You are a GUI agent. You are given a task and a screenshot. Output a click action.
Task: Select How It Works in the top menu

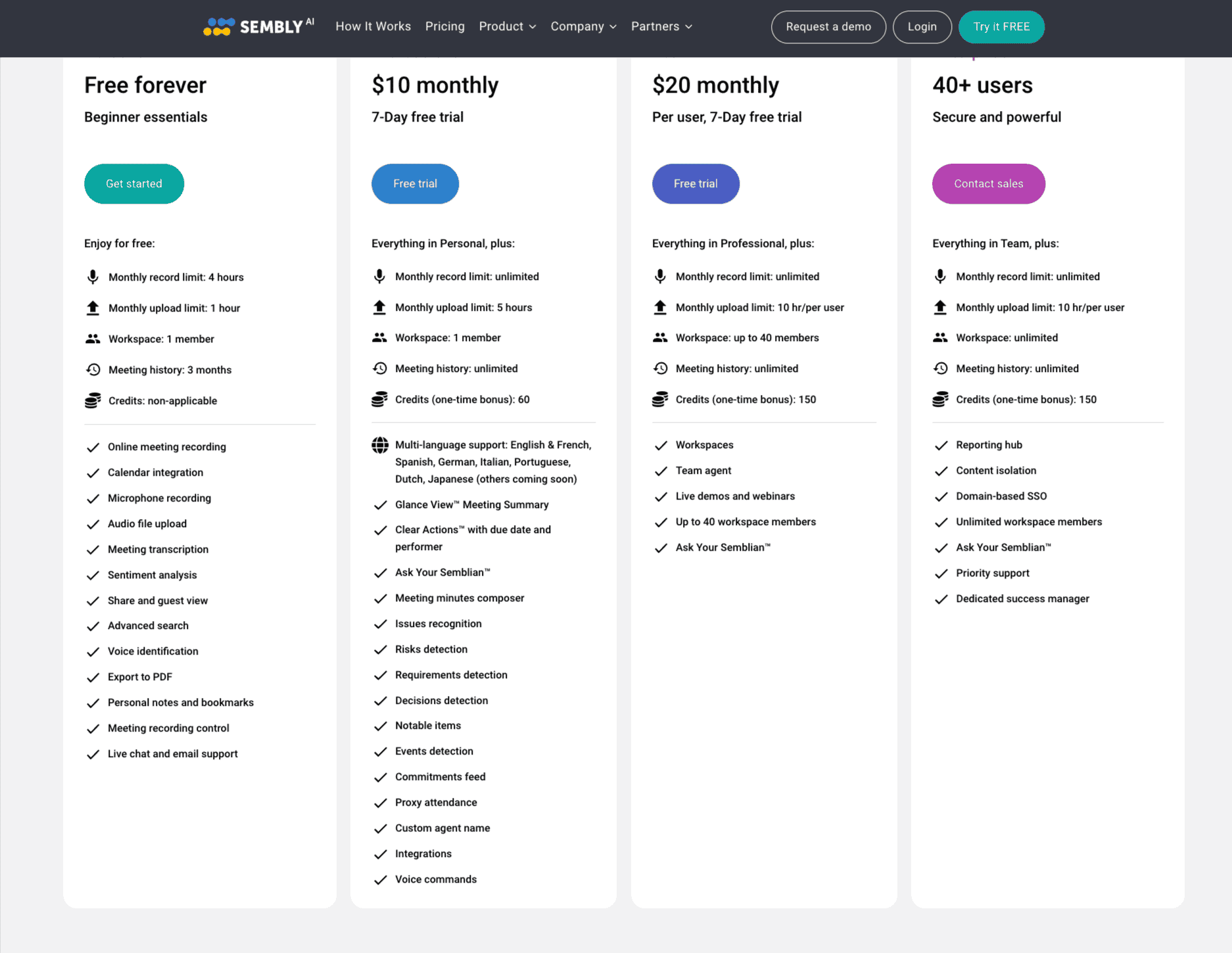[x=373, y=26]
